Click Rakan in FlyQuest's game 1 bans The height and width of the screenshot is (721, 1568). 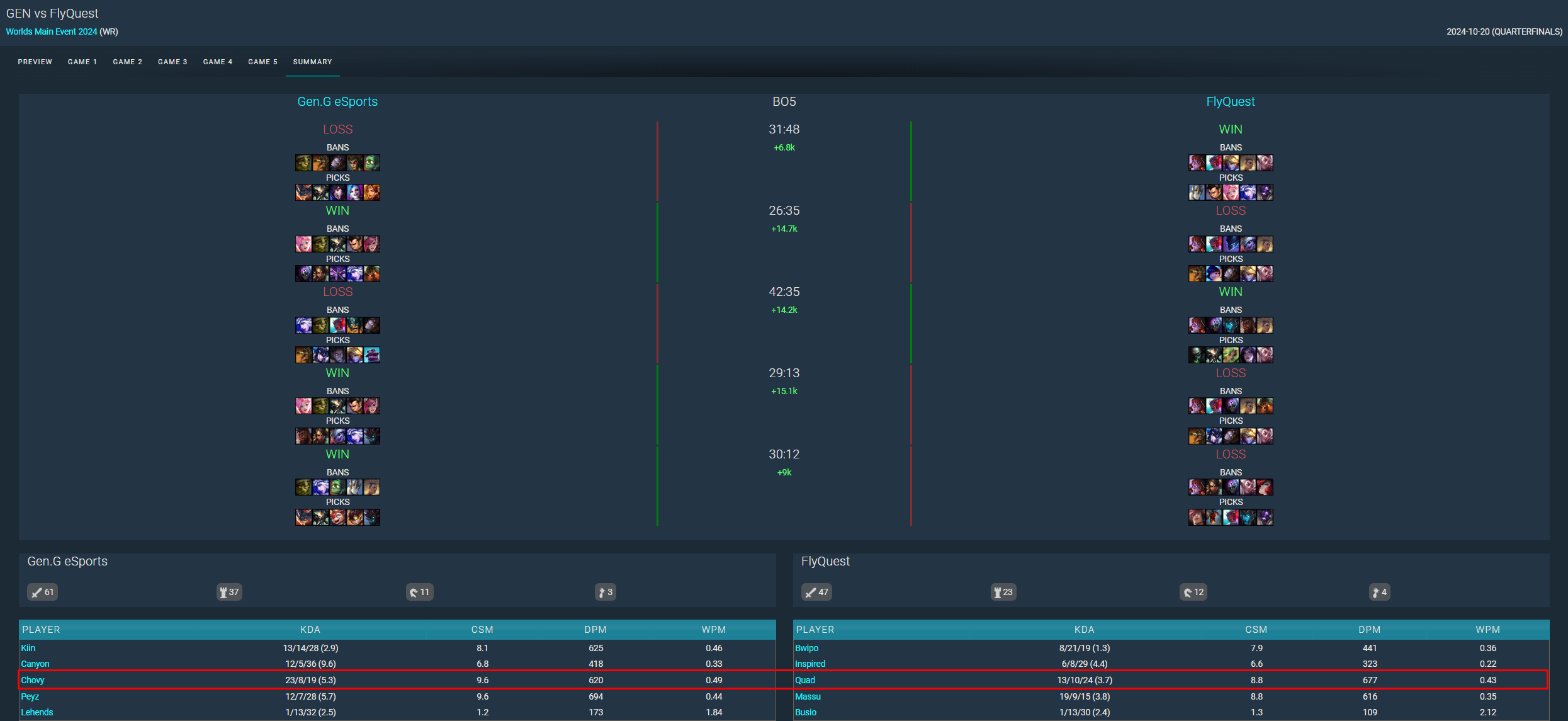coord(1265,162)
